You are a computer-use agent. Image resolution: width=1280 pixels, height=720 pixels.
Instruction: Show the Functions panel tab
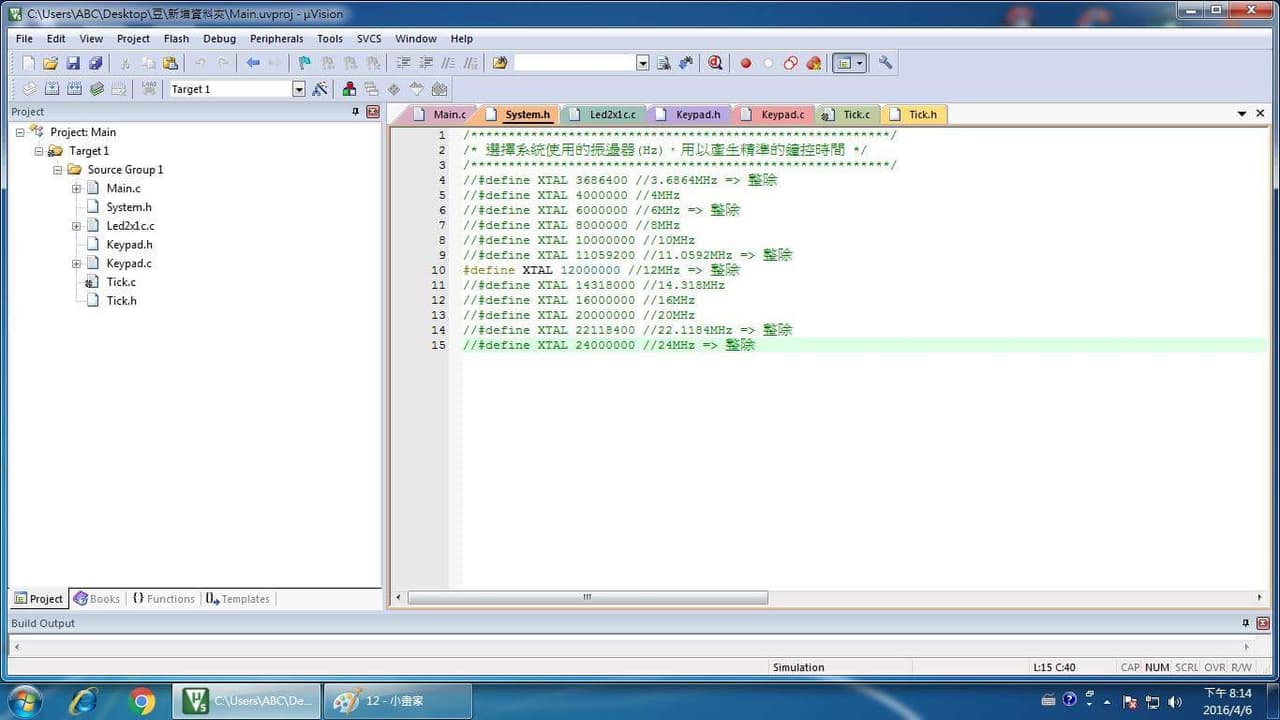(x=163, y=599)
